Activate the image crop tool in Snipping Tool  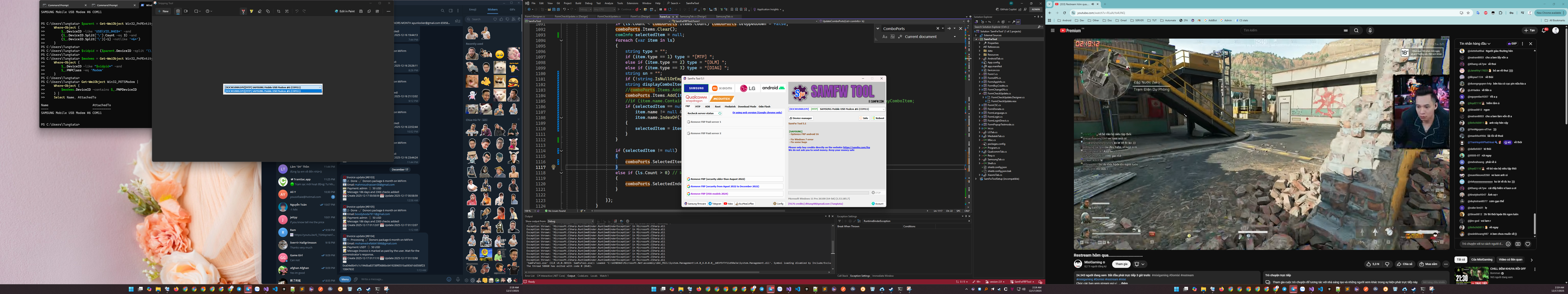click(x=279, y=11)
